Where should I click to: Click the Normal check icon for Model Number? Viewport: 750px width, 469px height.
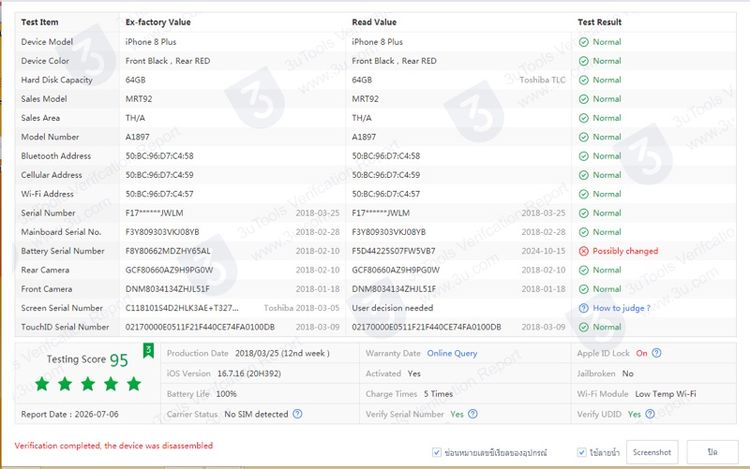(x=584, y=137)
